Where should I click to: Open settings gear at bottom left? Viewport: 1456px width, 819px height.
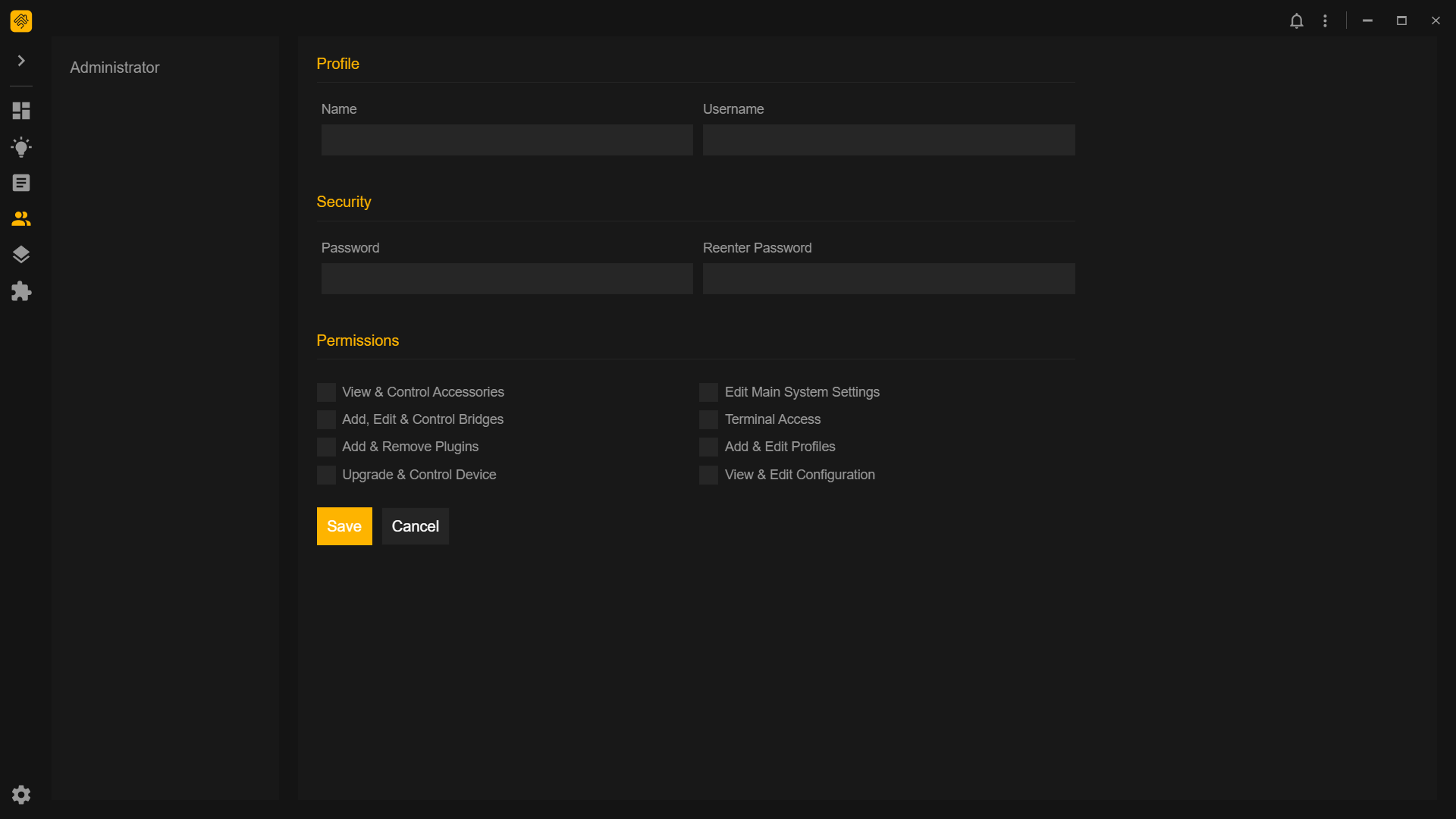pos(21,794)
